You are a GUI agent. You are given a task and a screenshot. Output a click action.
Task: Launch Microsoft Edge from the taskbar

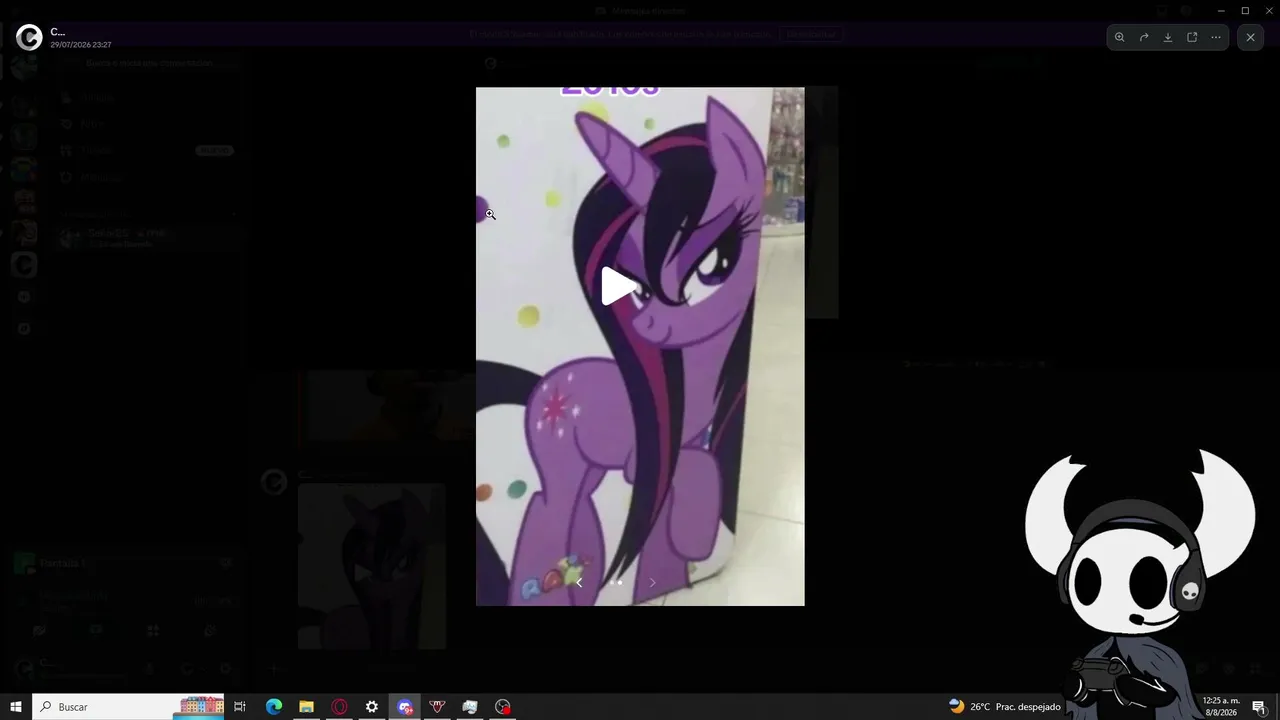click(274, 707)
